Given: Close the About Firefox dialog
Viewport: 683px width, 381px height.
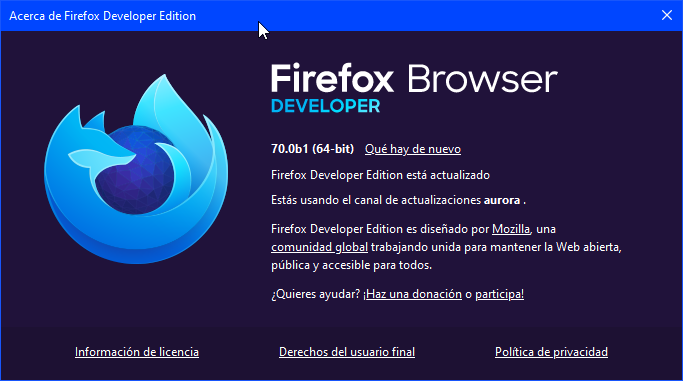Looking at the screenshot, I should 666,15.
